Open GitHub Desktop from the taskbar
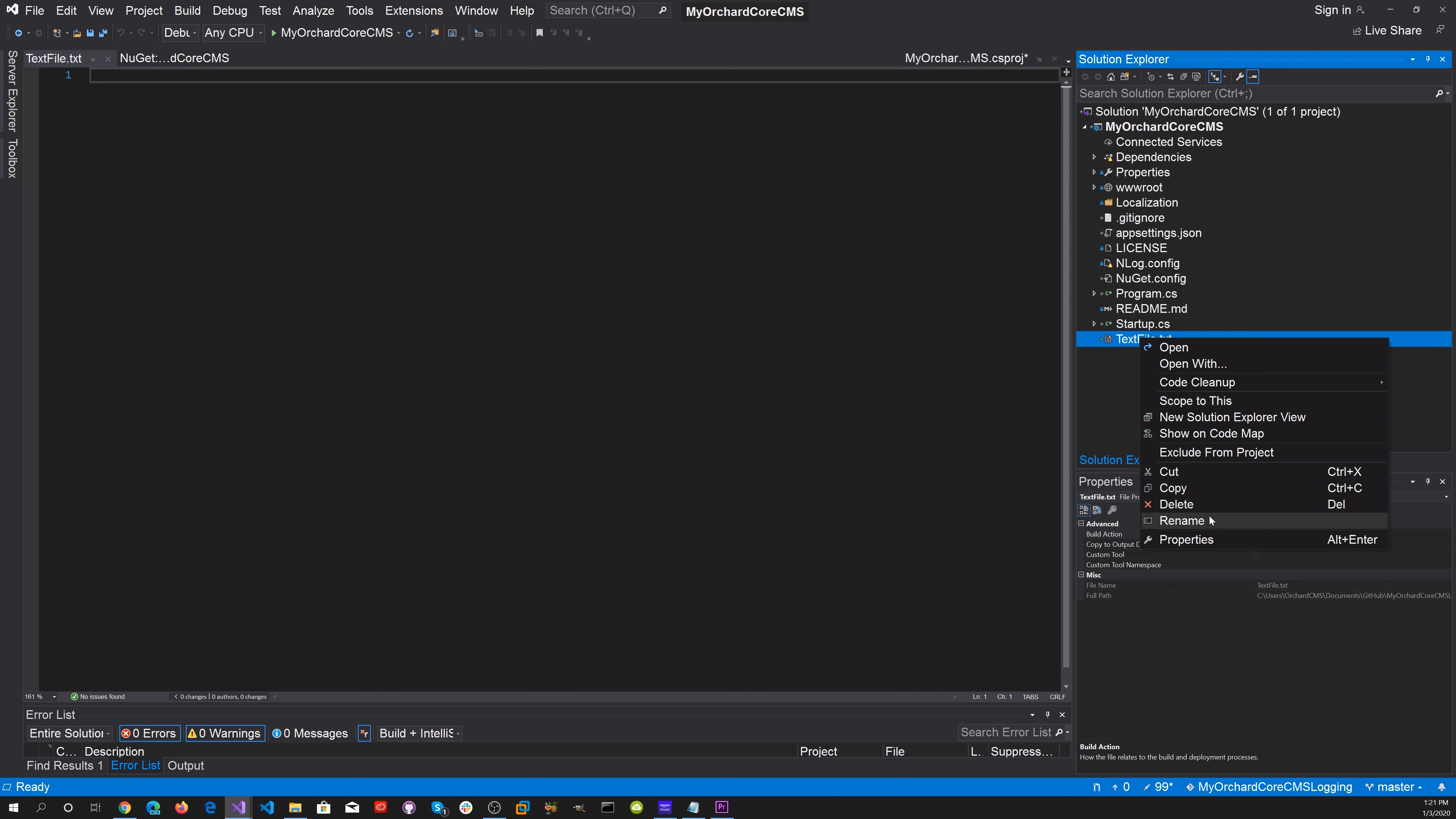The width and height of the screenshot is (1456, 819). coord(409,807)
